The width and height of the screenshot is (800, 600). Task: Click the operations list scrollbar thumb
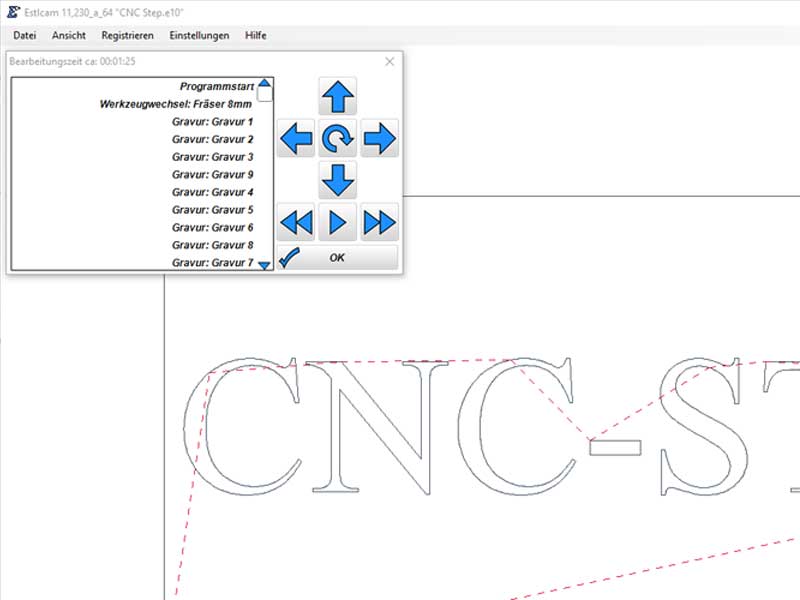265,94
